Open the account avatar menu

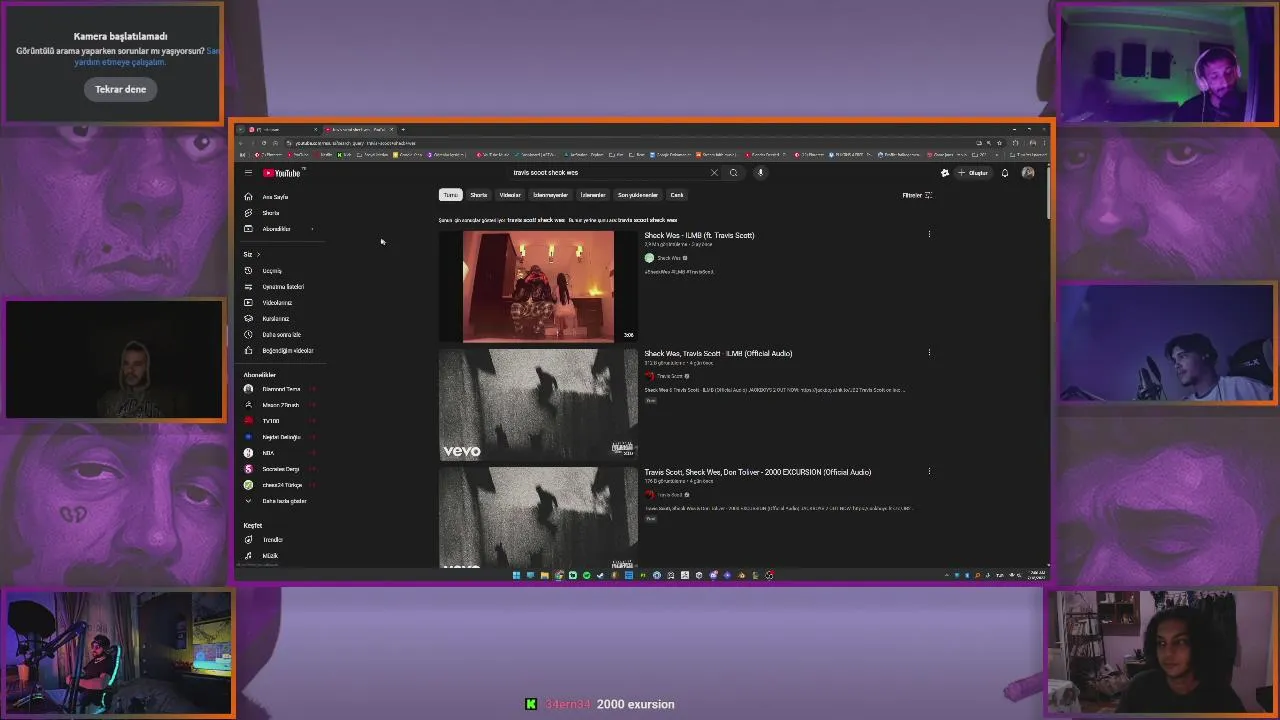1028,173
